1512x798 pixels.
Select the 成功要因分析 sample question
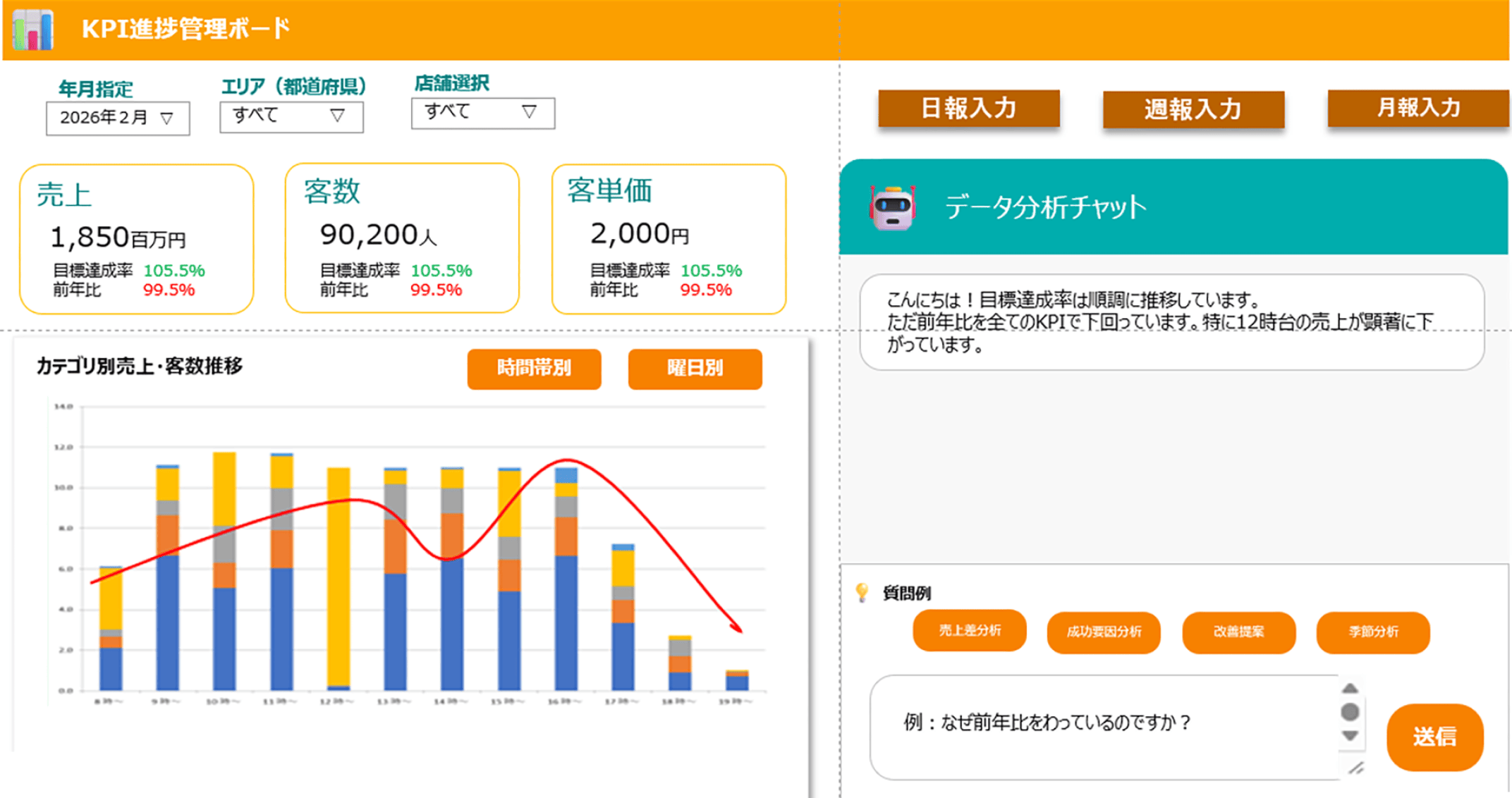(1104, 632)
